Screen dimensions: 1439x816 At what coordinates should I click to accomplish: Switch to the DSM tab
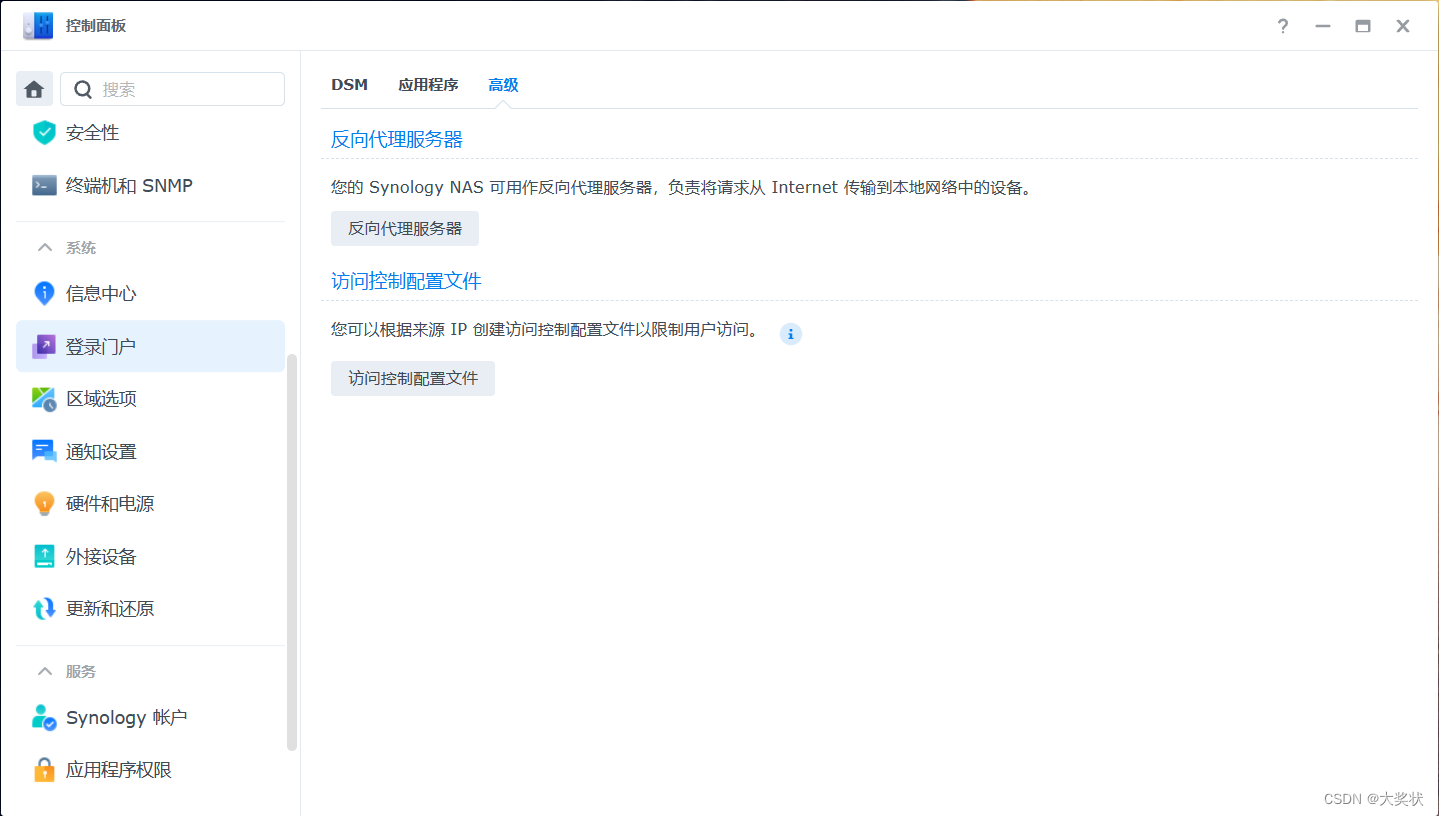point(349,85)
